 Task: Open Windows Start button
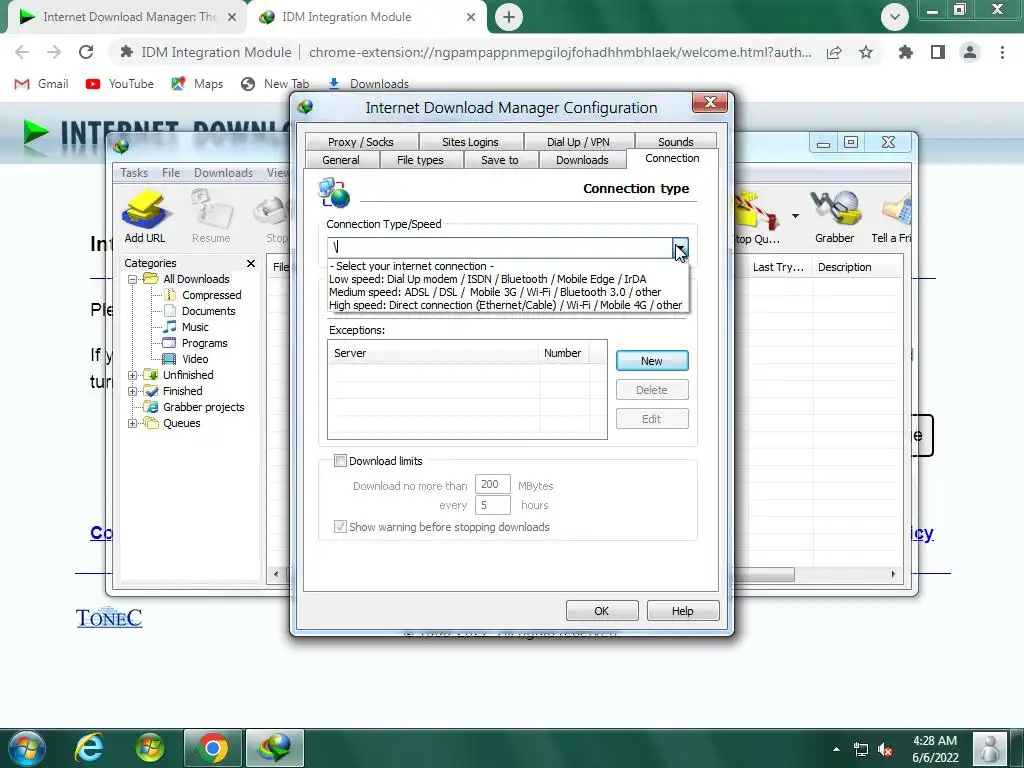pyautogui.click(x=27, y=748)
